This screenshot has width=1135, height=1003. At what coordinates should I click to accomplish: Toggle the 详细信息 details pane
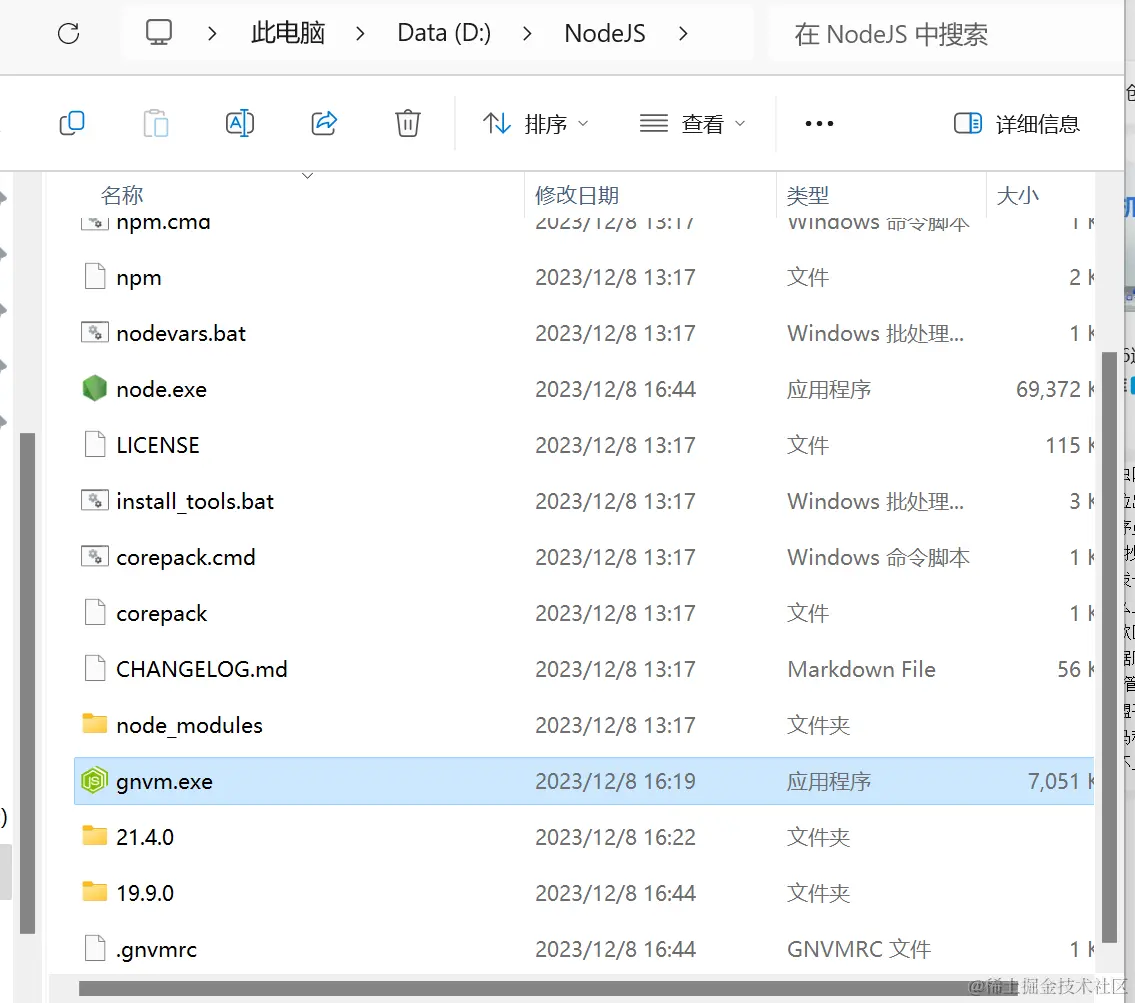coord(1016,124)
